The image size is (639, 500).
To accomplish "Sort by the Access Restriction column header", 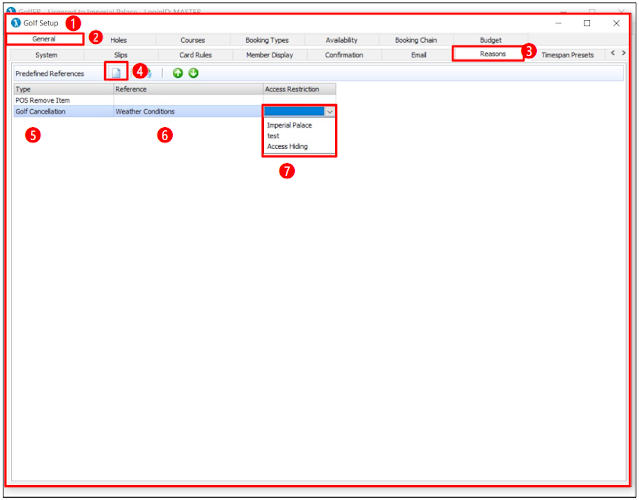I will click(300, 89).
